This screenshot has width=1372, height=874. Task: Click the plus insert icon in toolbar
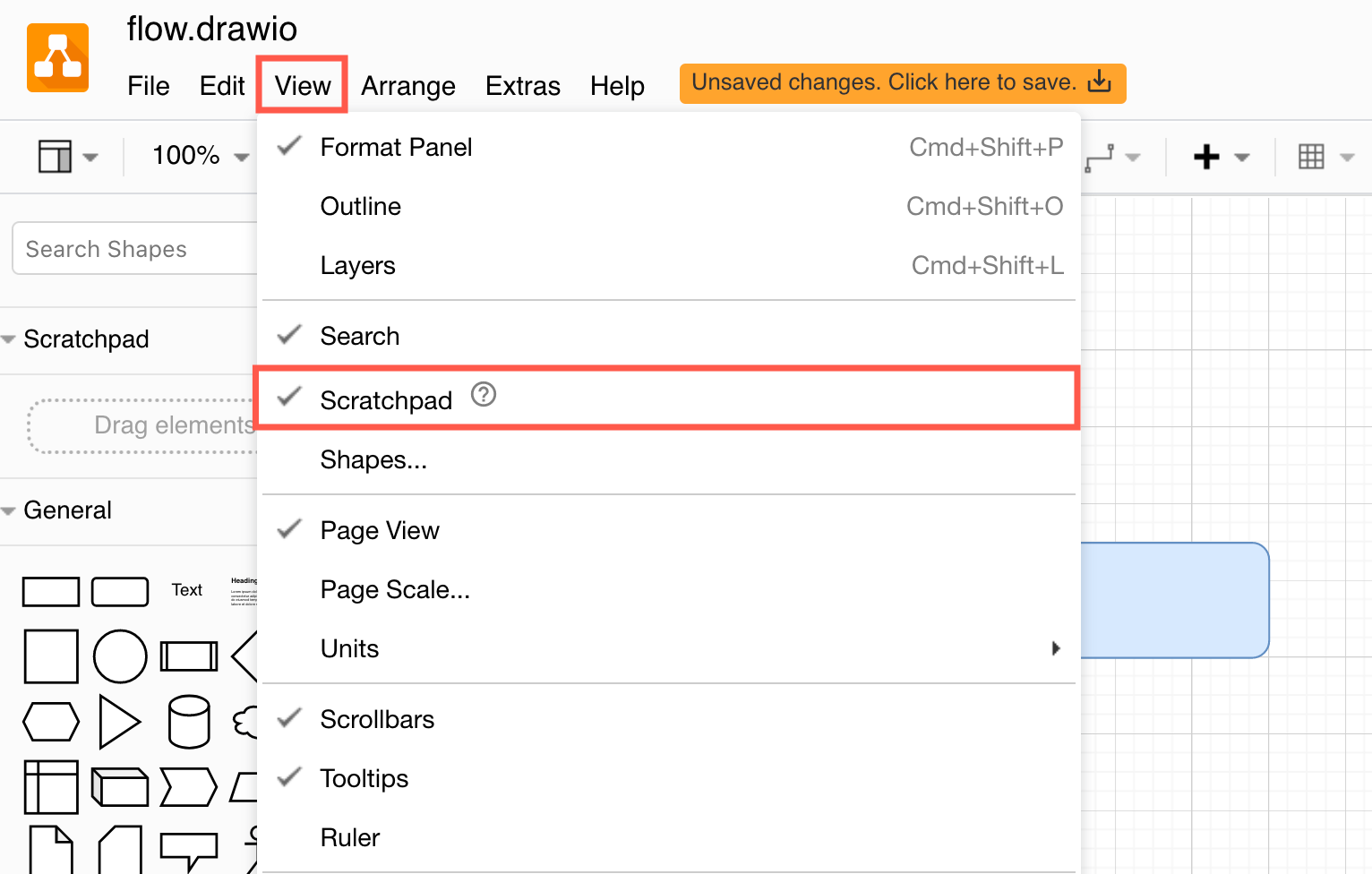pyautogui.click(x=1206, y=156)
